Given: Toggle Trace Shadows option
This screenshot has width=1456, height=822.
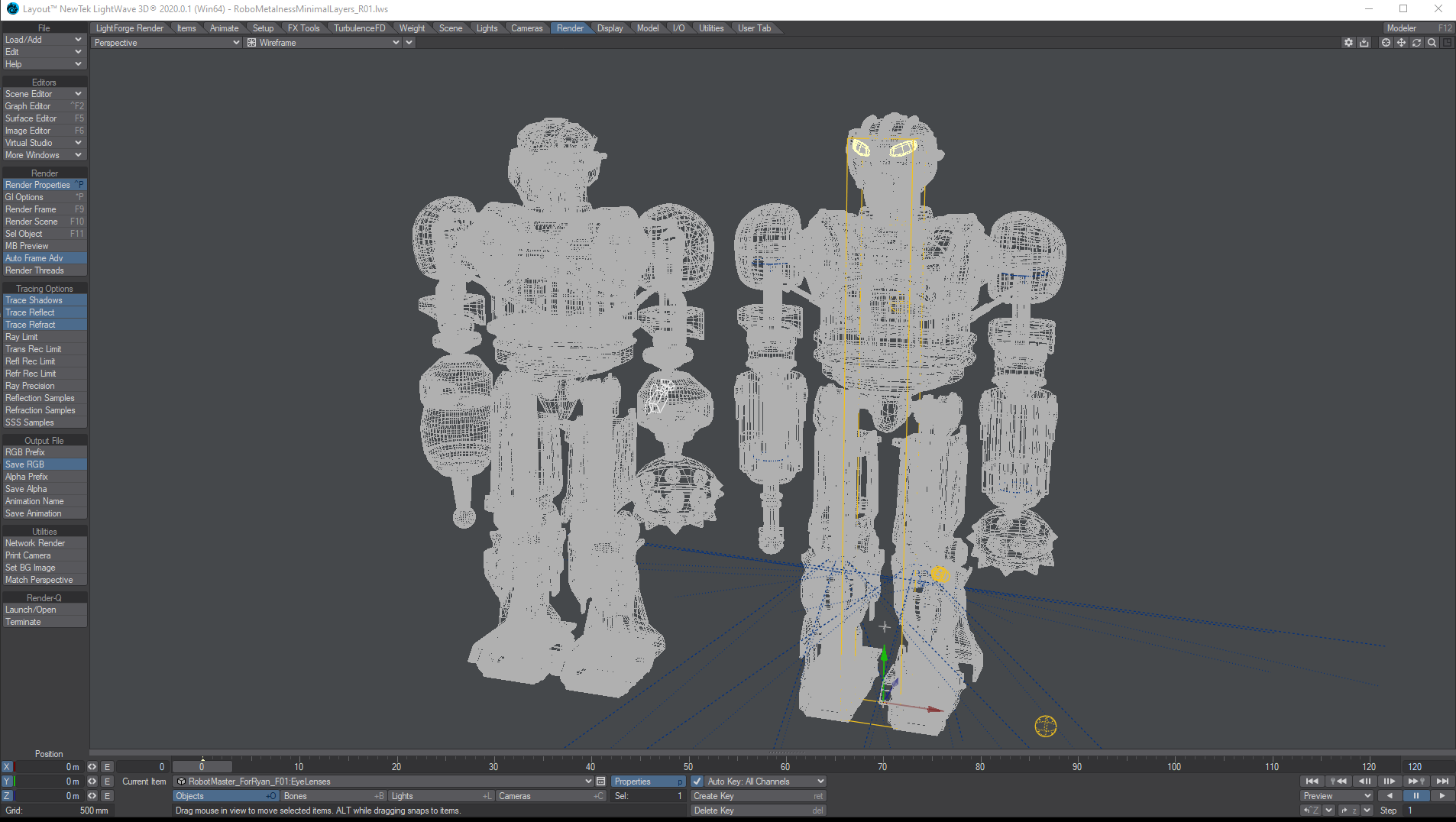Looking at the screenshot, I should click(44, 300).
